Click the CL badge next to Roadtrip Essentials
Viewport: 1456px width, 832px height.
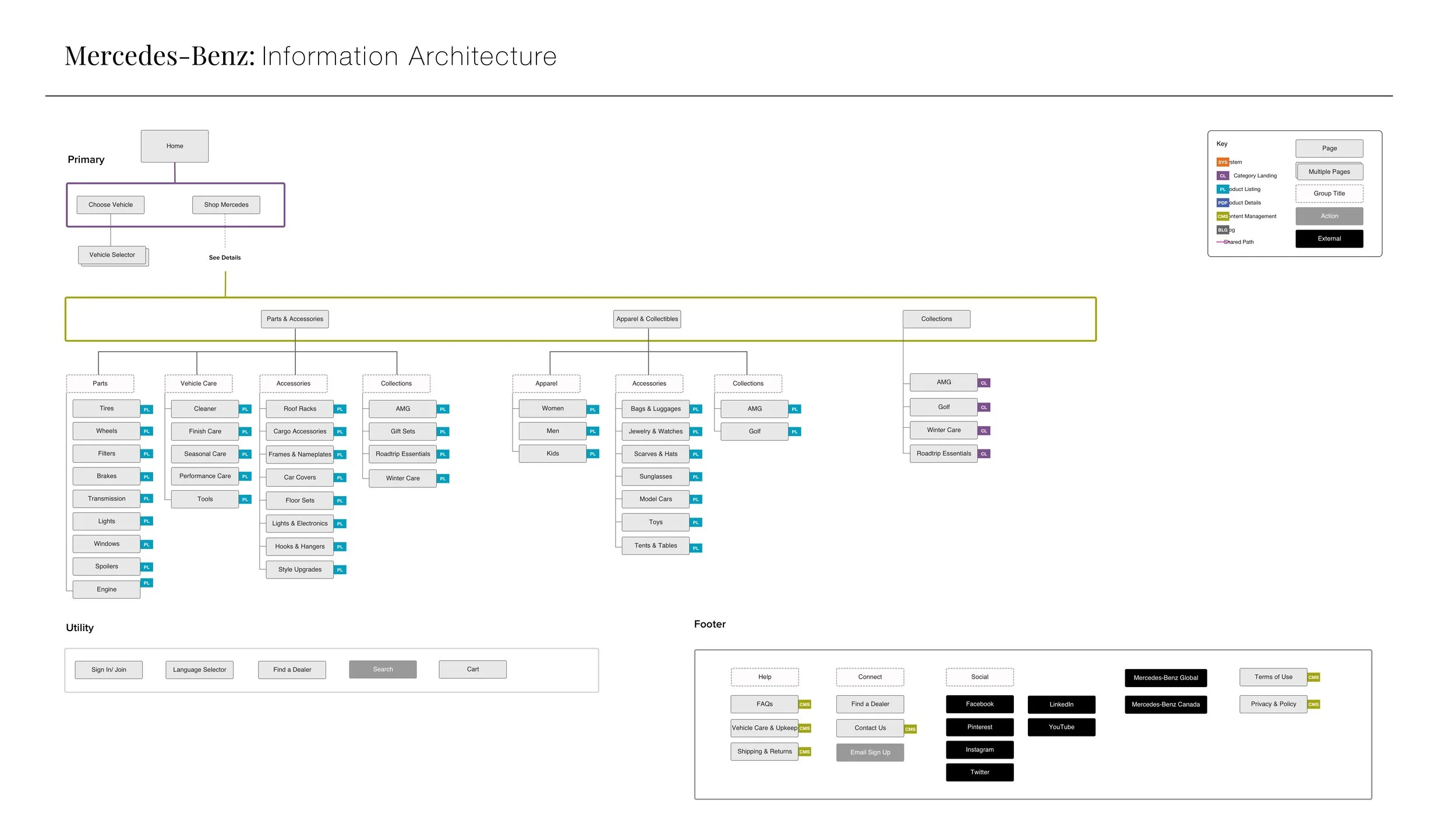(984, 454)
